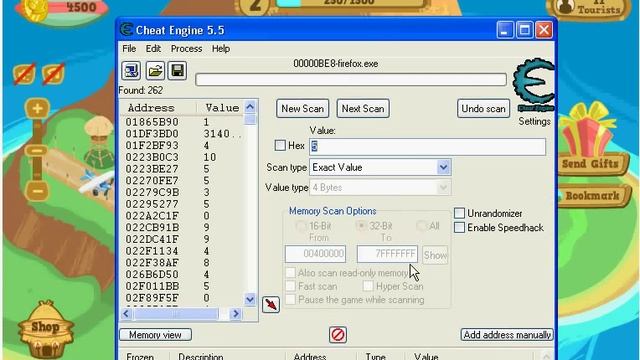
Task: Click the scan progress bar
Action: [x=351, y=80]
